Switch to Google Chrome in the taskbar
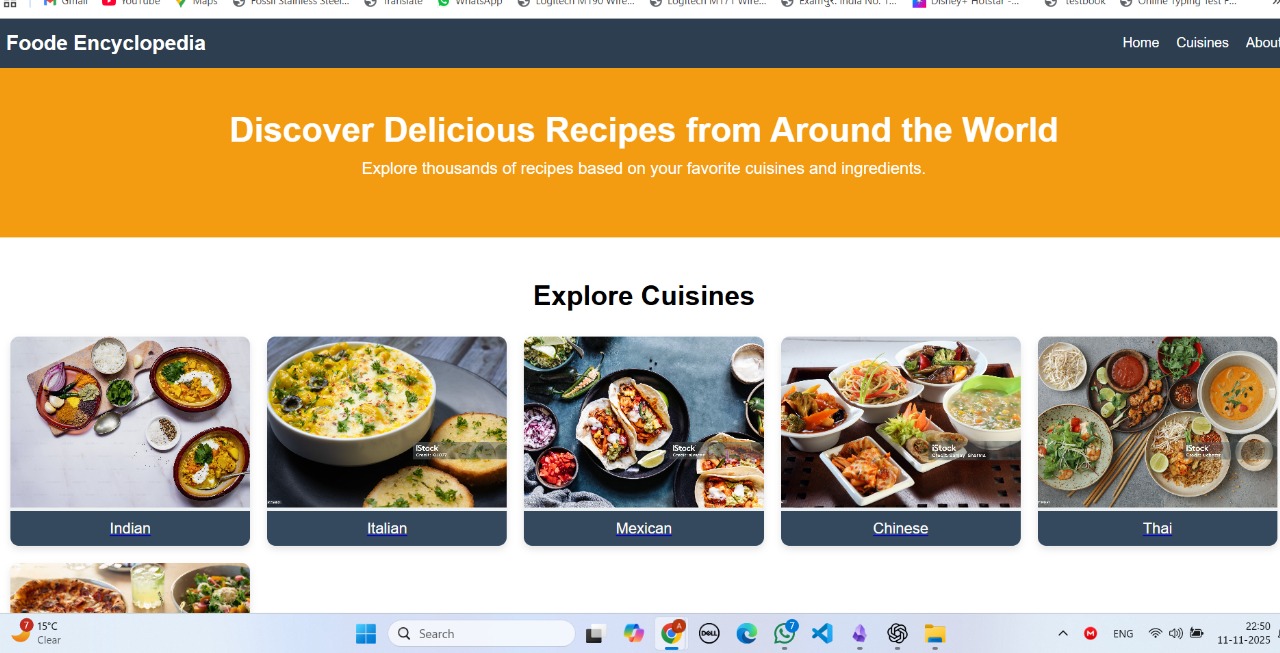The width and height of the screenshot is (1280, 653). 671,633
